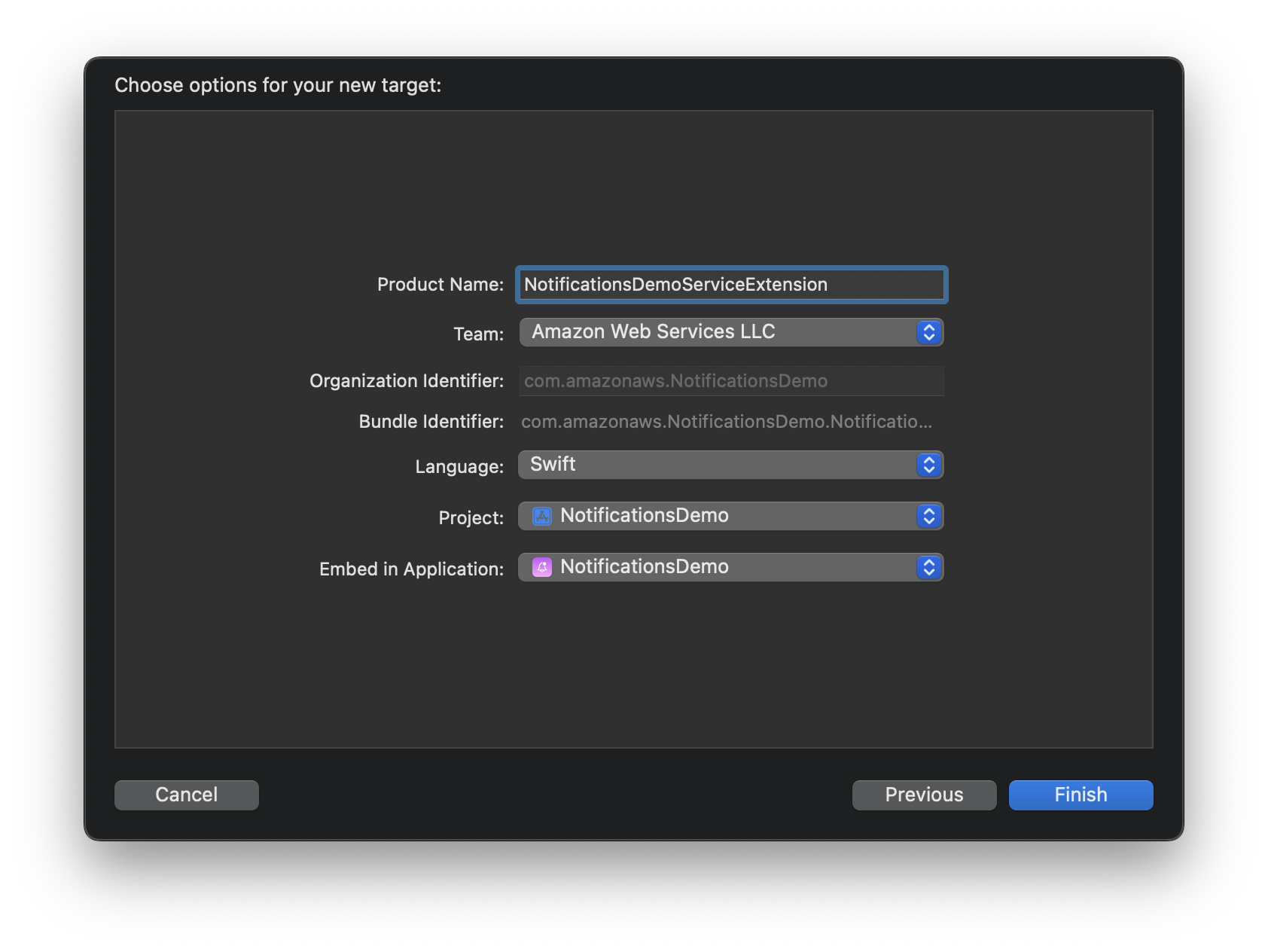Click the Team dropdown's blue stepper arrows
Image resolution: width=1268 pixels, height=952 pixels.
929,332
